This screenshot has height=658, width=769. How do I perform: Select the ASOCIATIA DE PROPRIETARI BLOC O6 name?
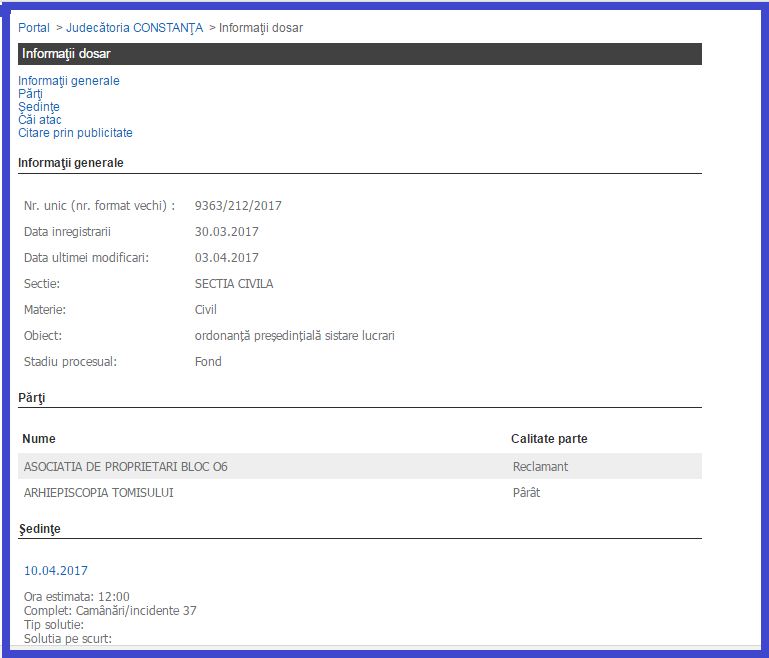[125, 467]
